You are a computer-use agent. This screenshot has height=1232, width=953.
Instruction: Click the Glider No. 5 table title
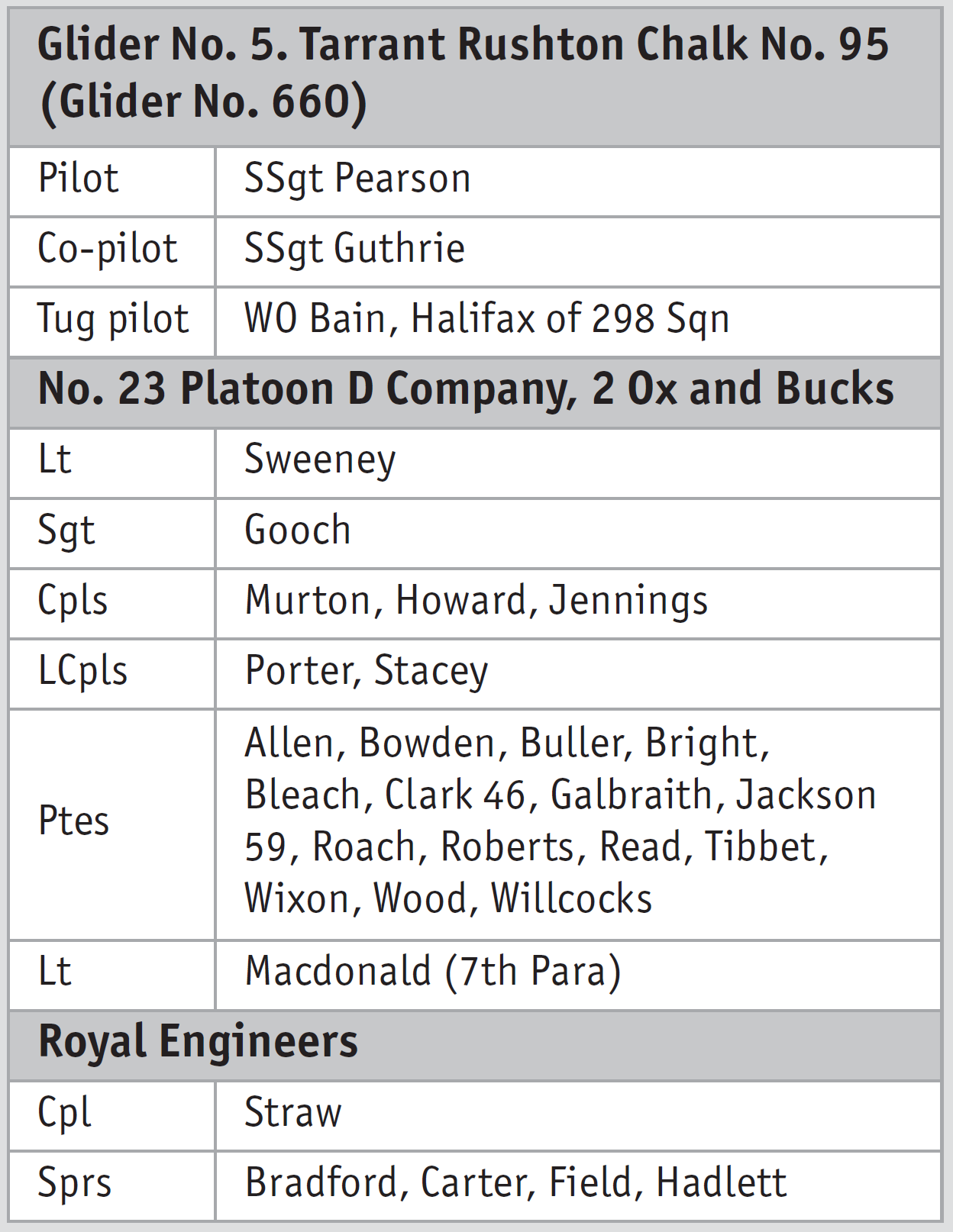pos(463,73)
